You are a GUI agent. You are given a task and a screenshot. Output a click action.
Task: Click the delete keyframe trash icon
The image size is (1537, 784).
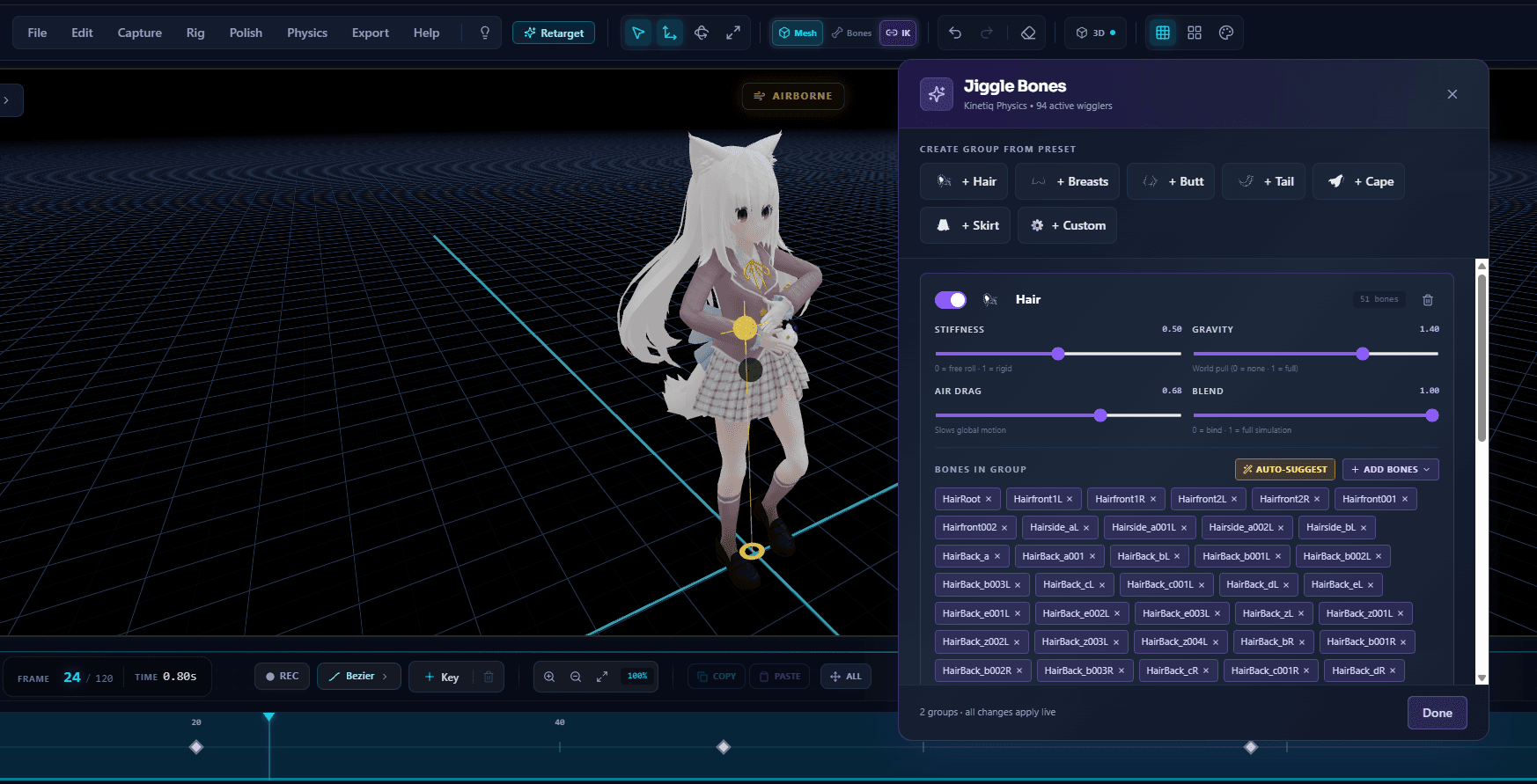tap(489, 677)
